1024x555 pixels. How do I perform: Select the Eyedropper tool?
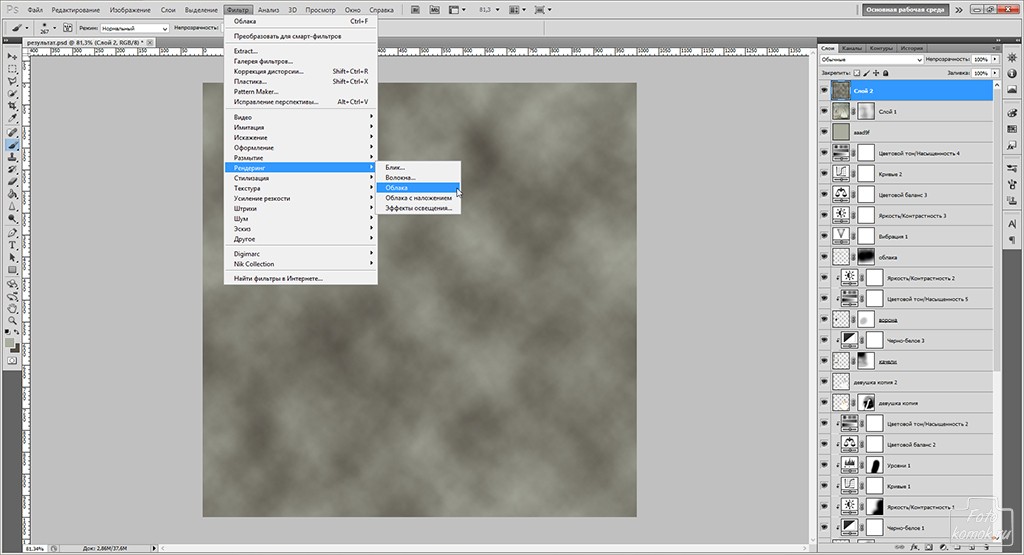coord(12,118)
